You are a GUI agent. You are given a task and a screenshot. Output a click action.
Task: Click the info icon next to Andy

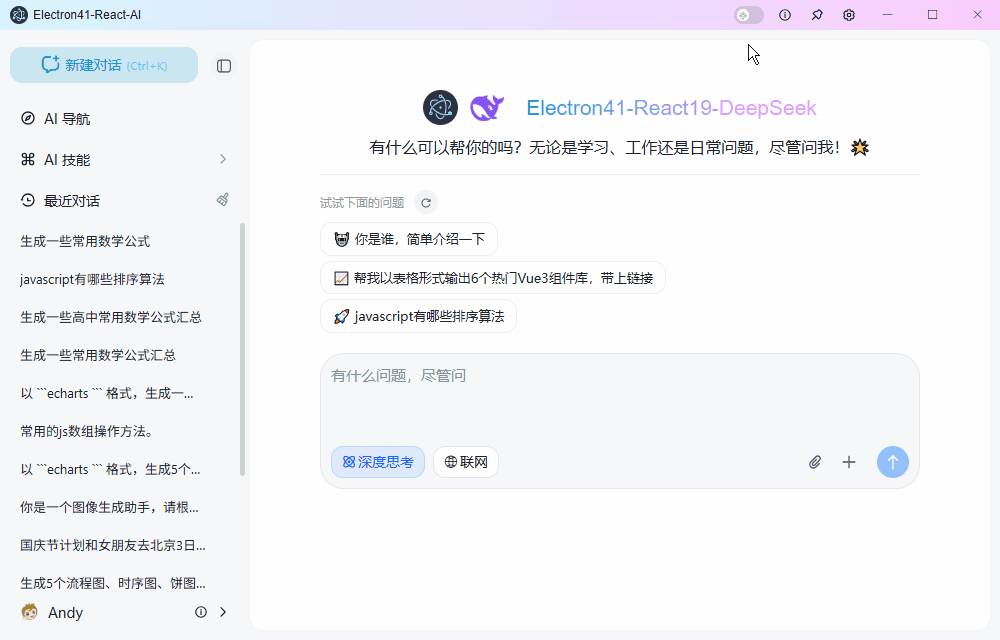pos(201,612)
